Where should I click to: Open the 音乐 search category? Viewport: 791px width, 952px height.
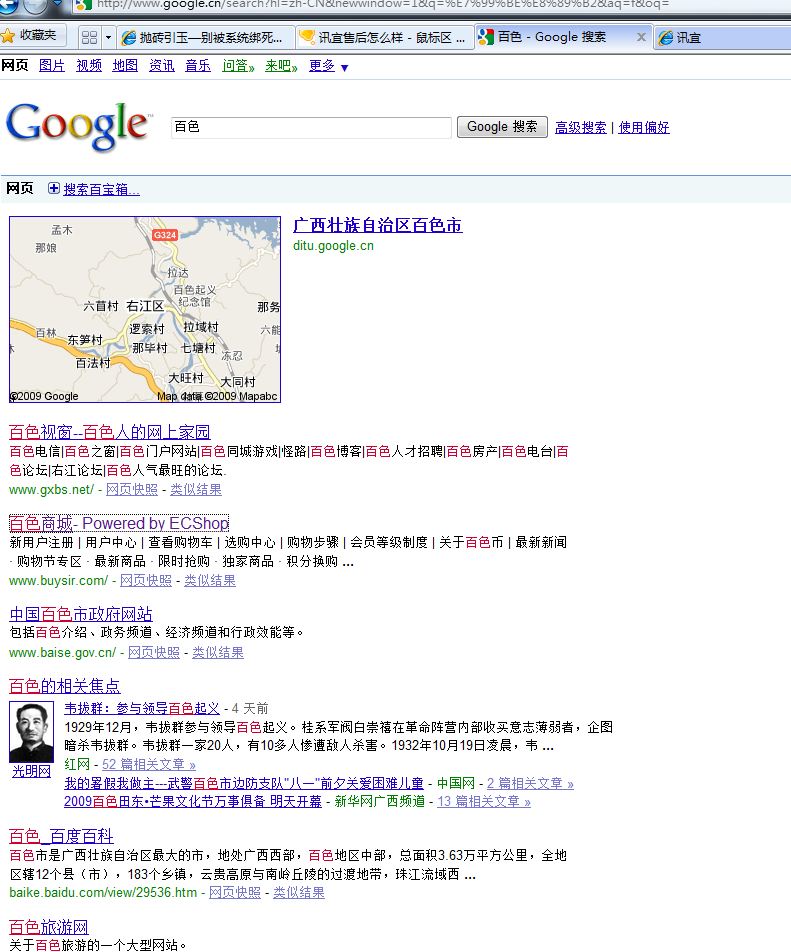coord(198,66)
